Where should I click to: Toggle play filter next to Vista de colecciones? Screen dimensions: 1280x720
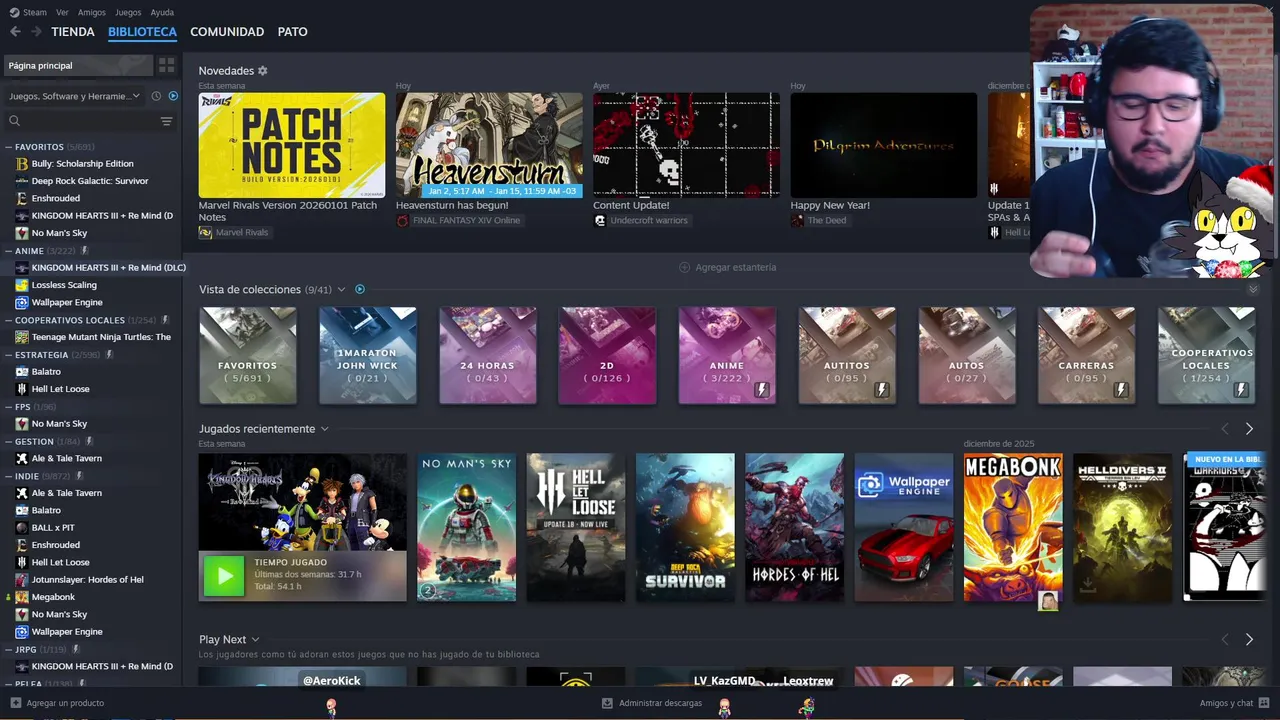tap(360, 289)
